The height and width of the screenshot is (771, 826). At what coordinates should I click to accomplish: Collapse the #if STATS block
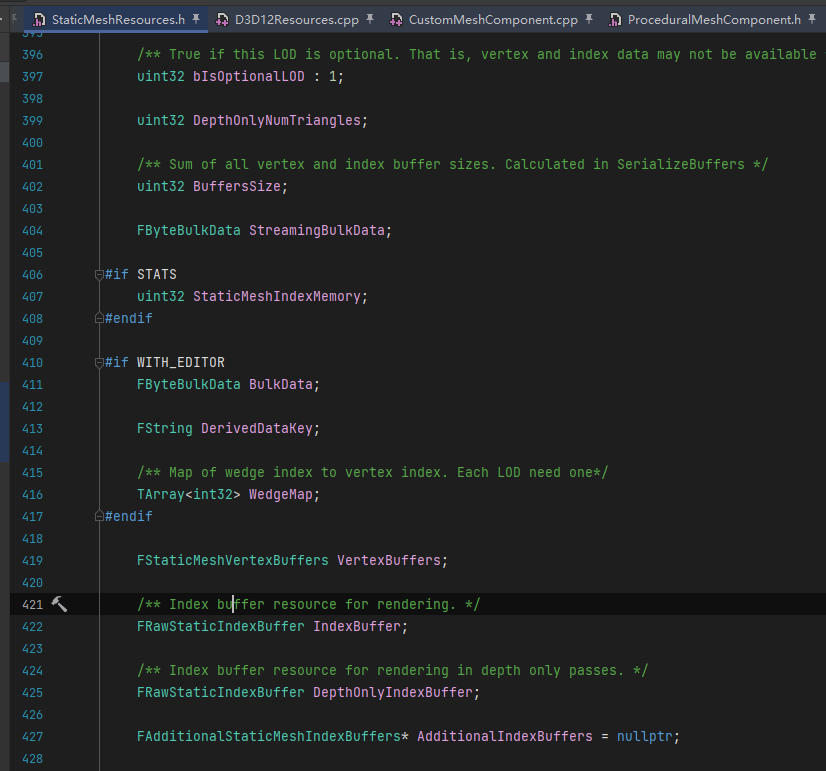click(x=99, y=274)
